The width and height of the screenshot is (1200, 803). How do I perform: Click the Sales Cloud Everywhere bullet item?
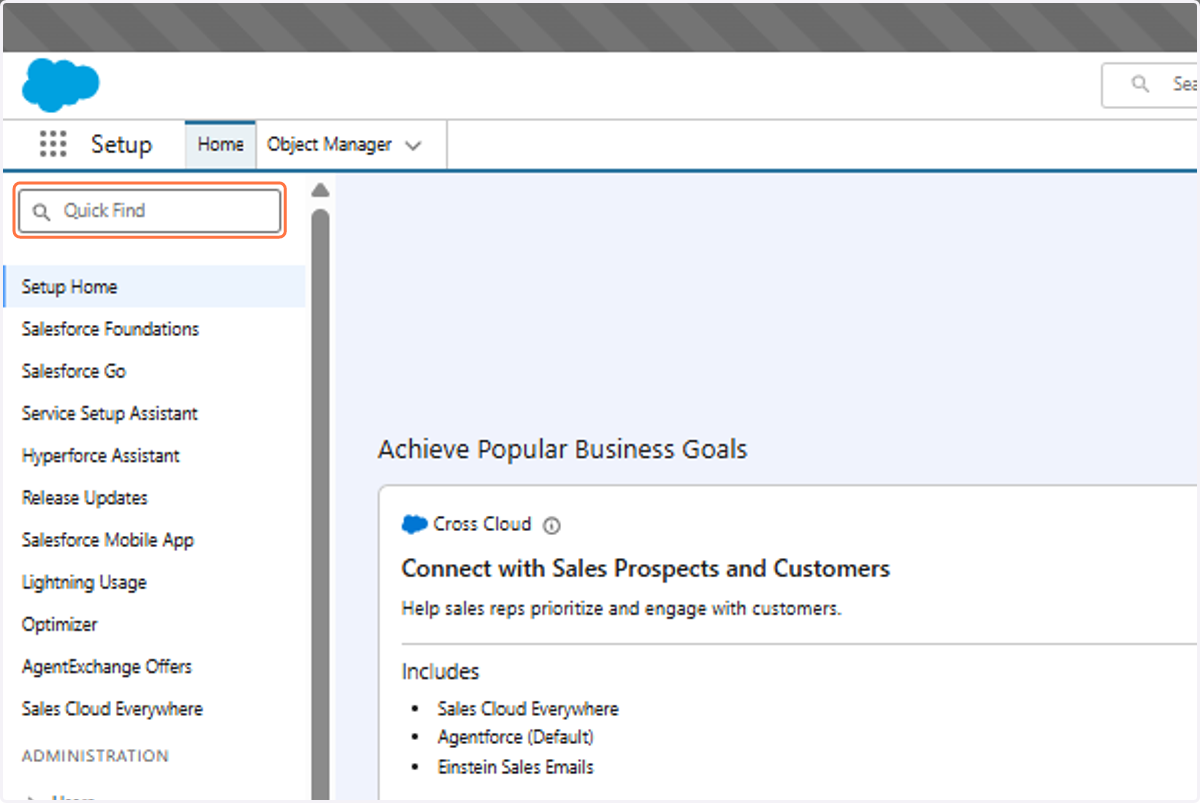(x=528, y=709)
